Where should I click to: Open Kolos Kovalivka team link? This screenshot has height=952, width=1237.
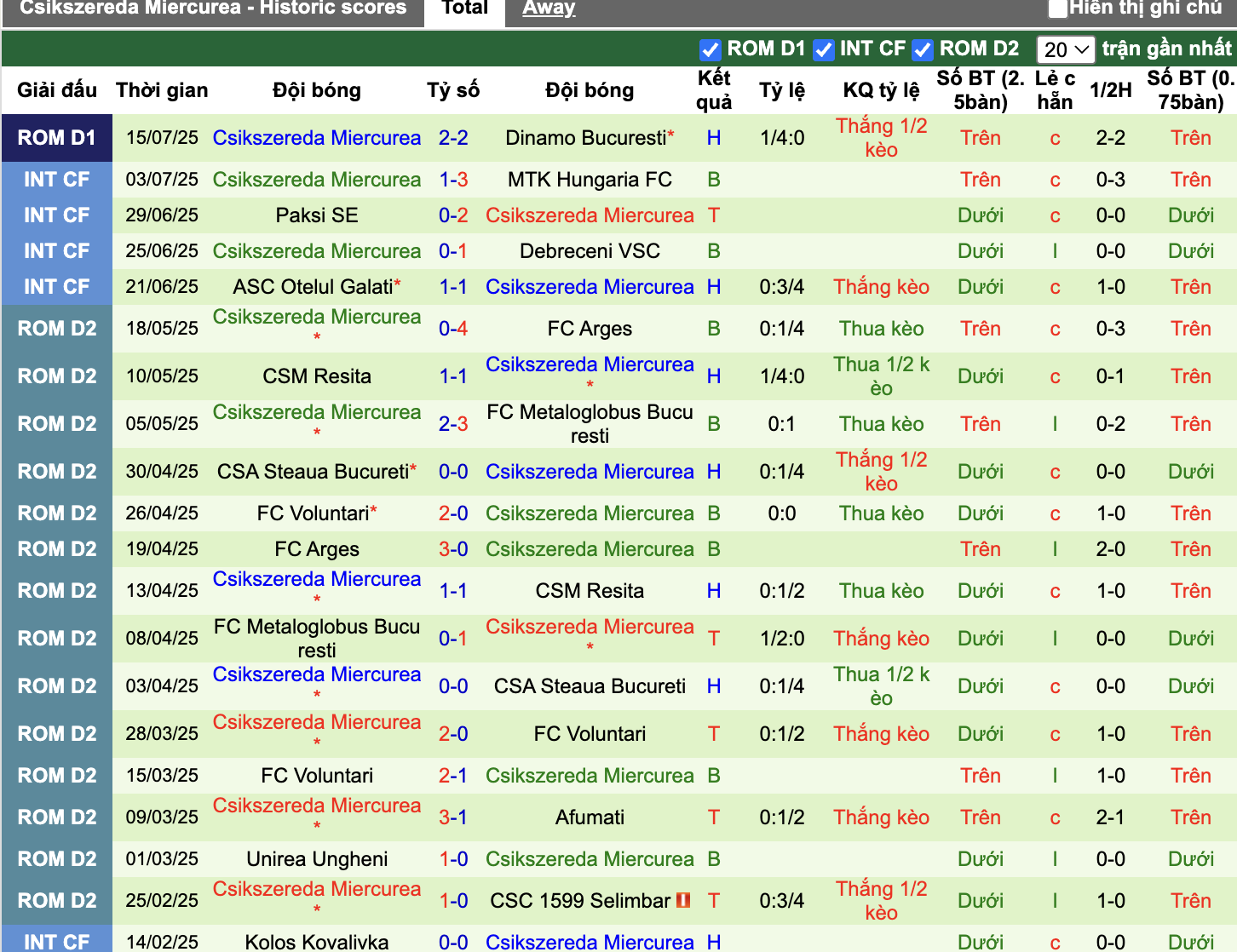317,942
